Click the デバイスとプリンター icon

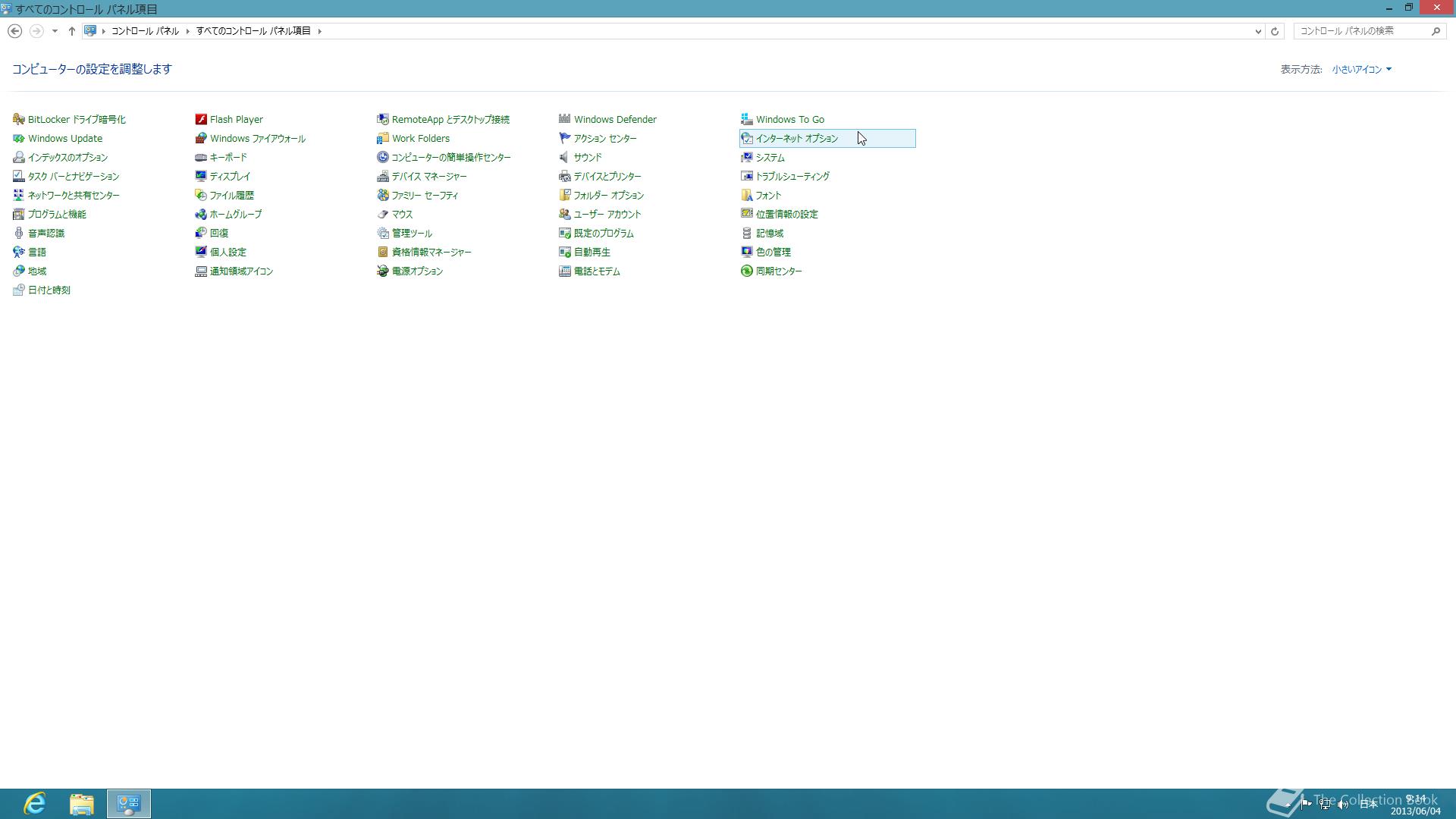[565, 176]
